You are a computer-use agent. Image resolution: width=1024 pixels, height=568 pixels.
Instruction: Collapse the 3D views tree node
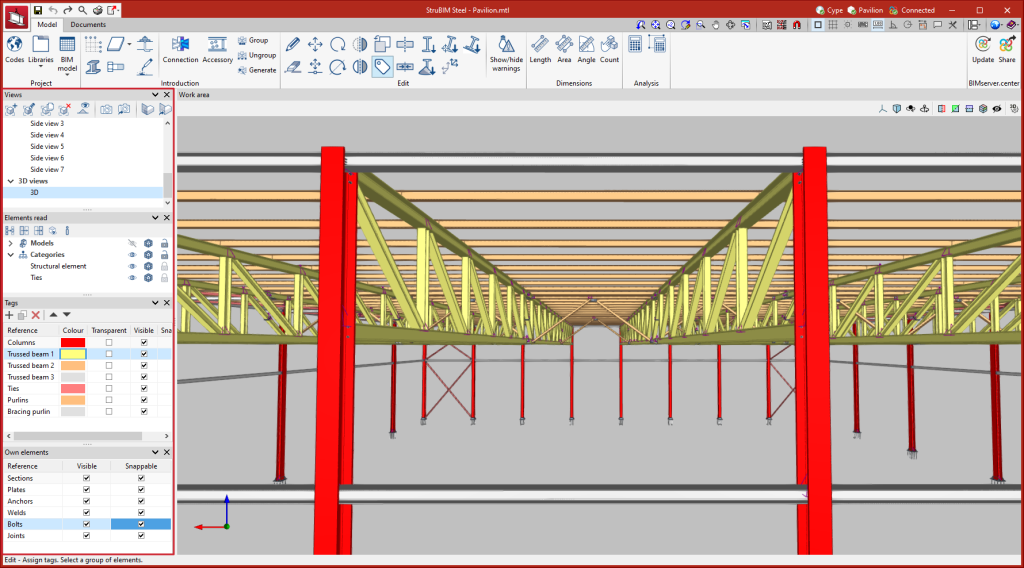click(x=10, y=181)
